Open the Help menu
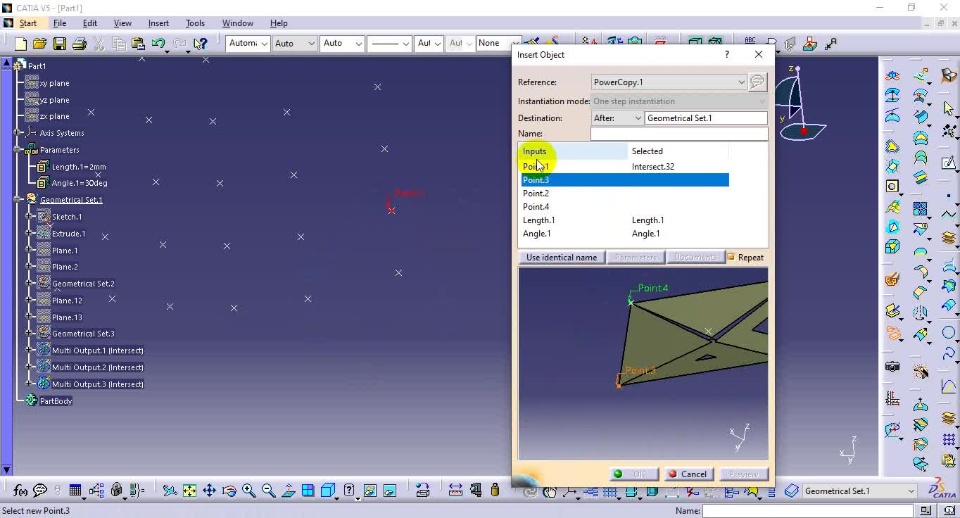This screenshot has width=960, height=518. click(279, 23)
